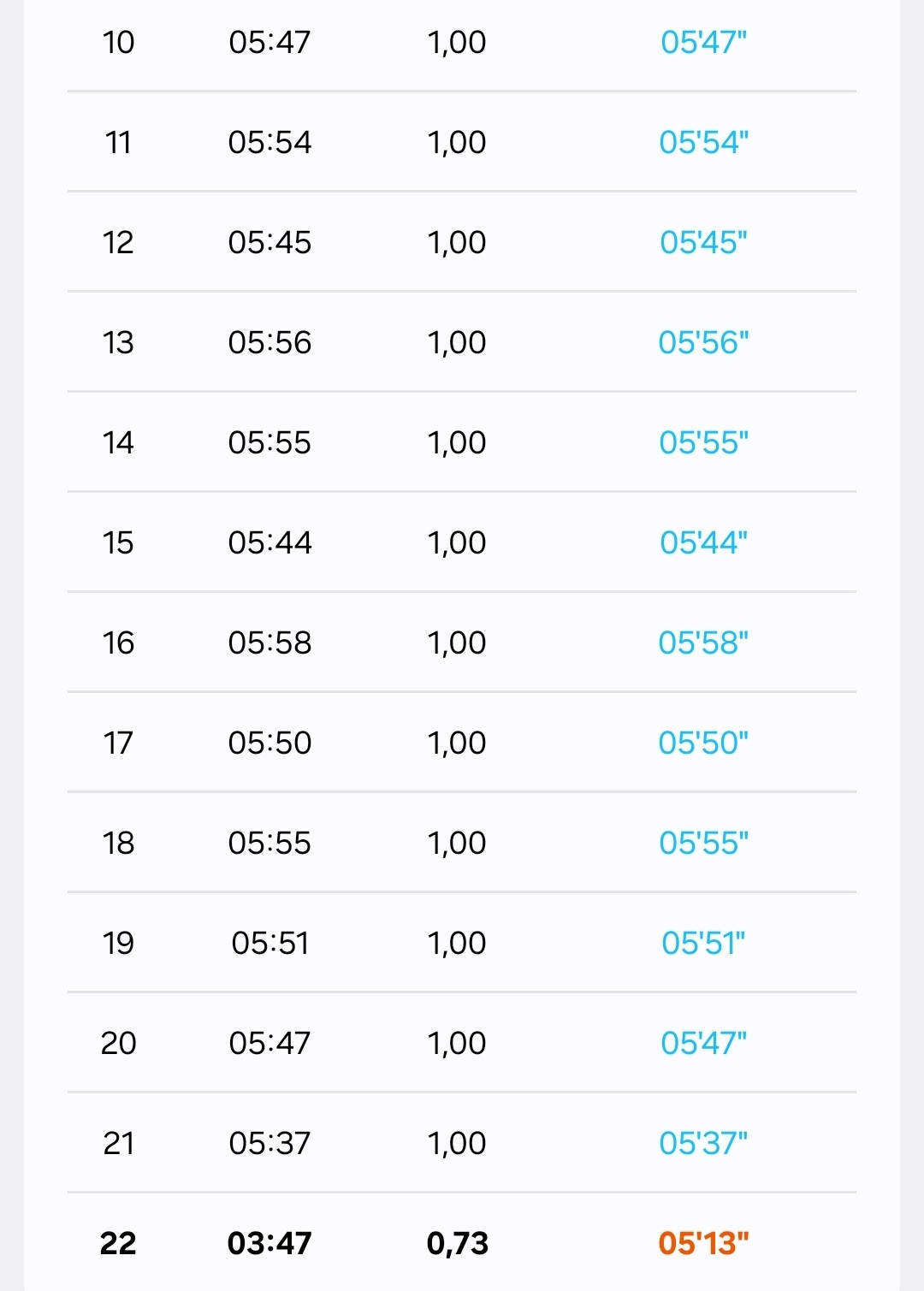
Task: Tap the 0,73 distance of lap 22
Action: click(457, 1243)
